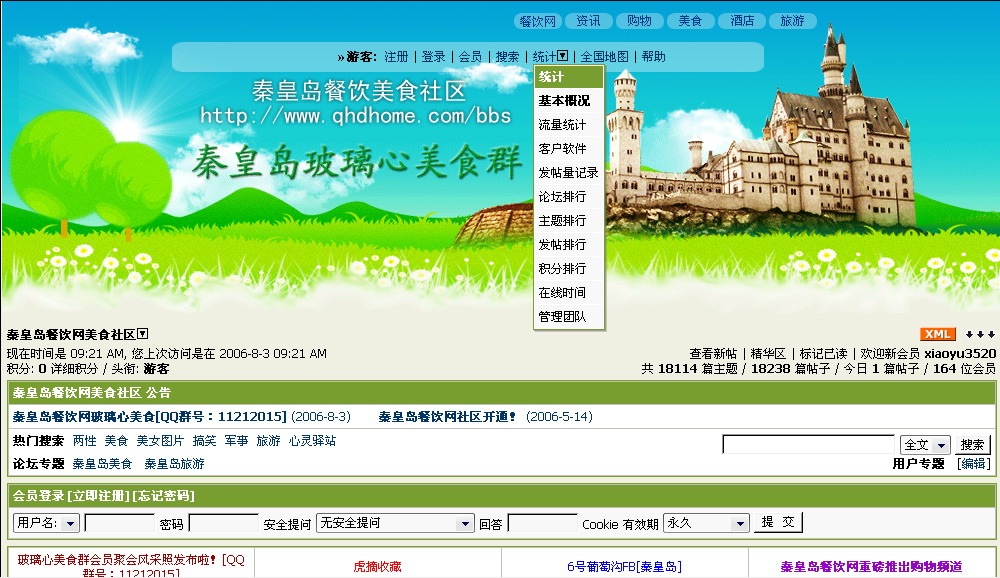This screenshot has width=1000, height=578.
Task: Select 发帖量记录 in the statistics menu
Action: (568, 173)
